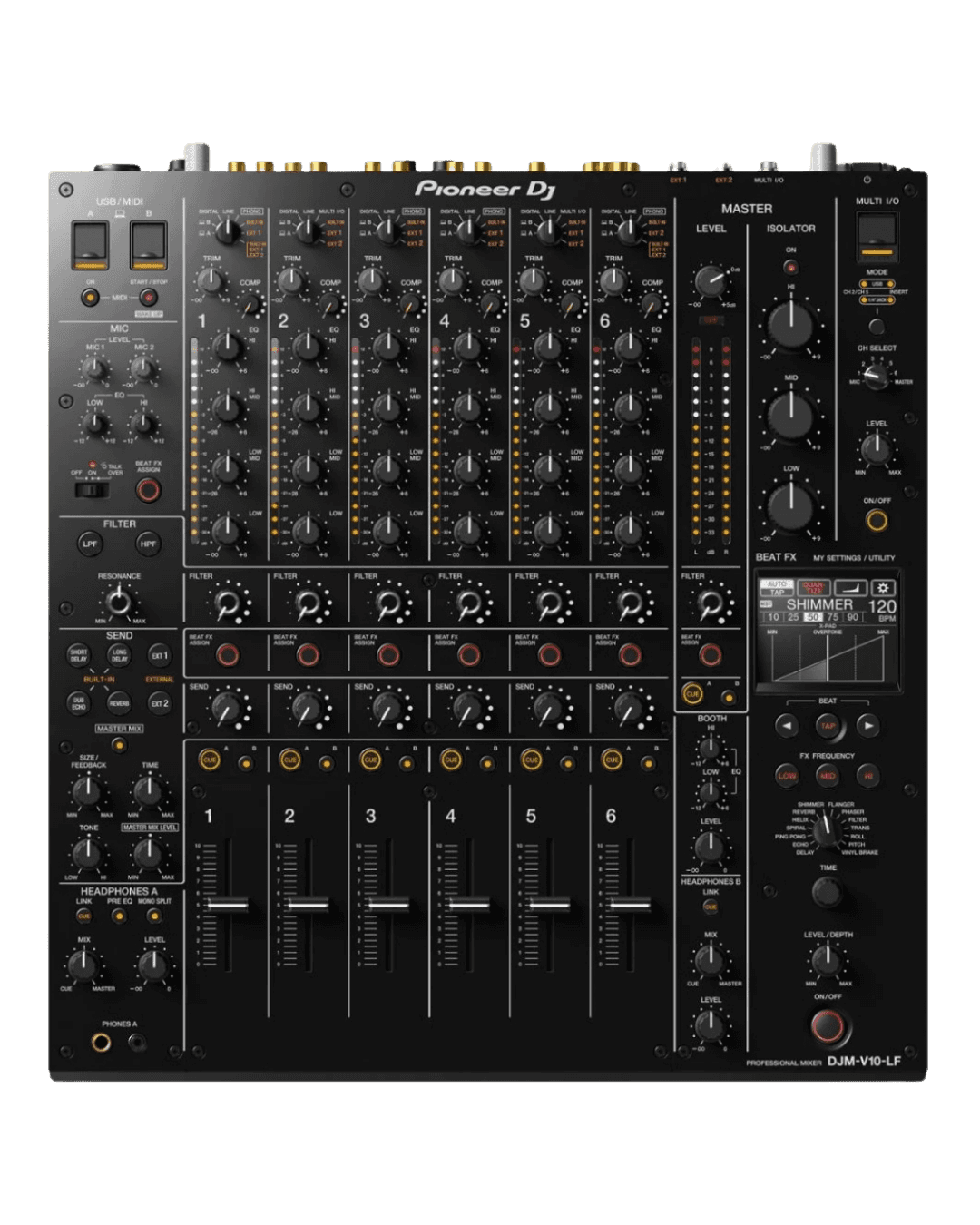Select the 75 beat value on the display
This screenshot has height=1225, width=980.
point(833,617)
